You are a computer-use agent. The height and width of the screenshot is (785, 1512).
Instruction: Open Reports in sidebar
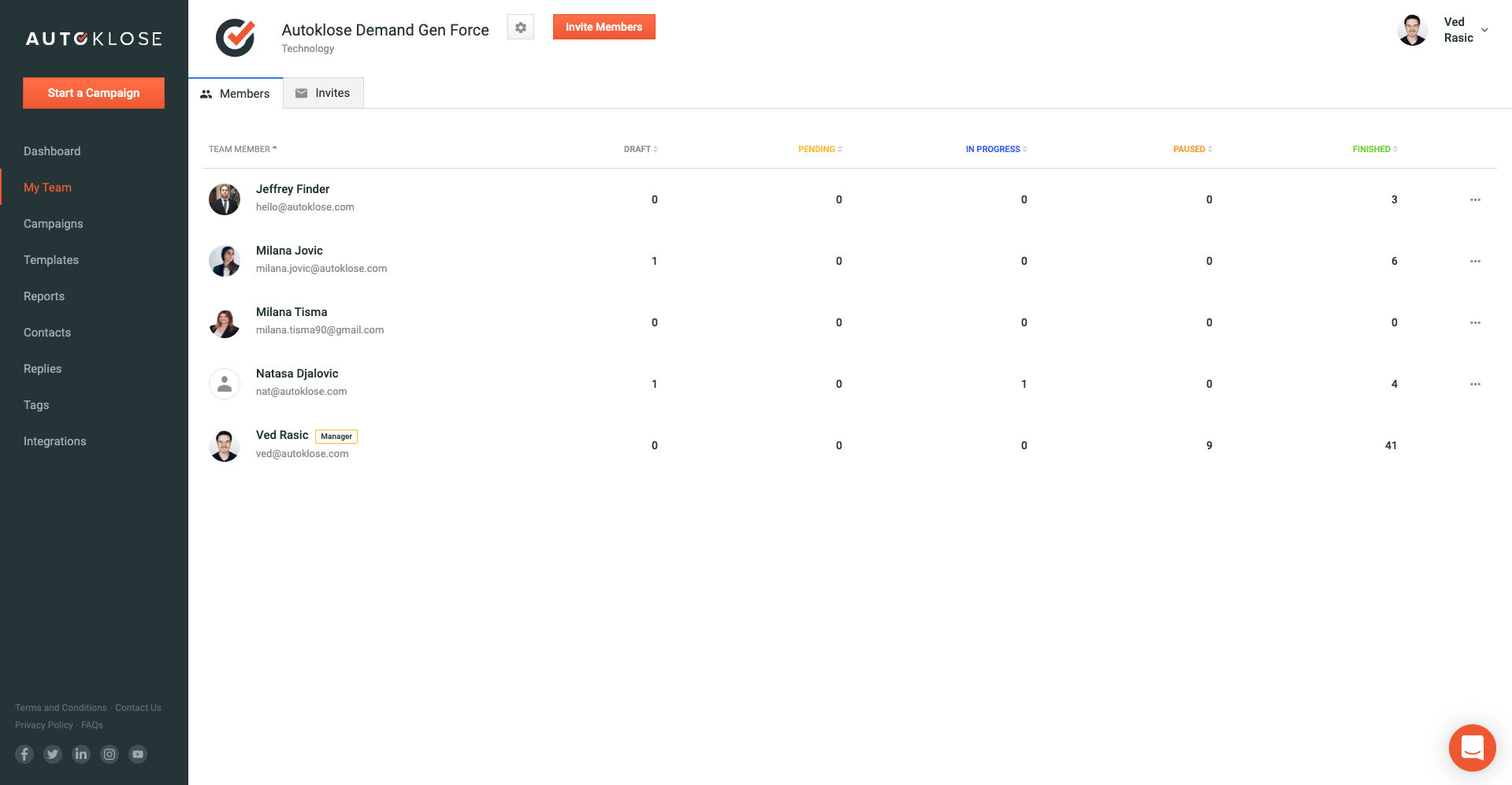pyautogui.click(x=44, y=296)
